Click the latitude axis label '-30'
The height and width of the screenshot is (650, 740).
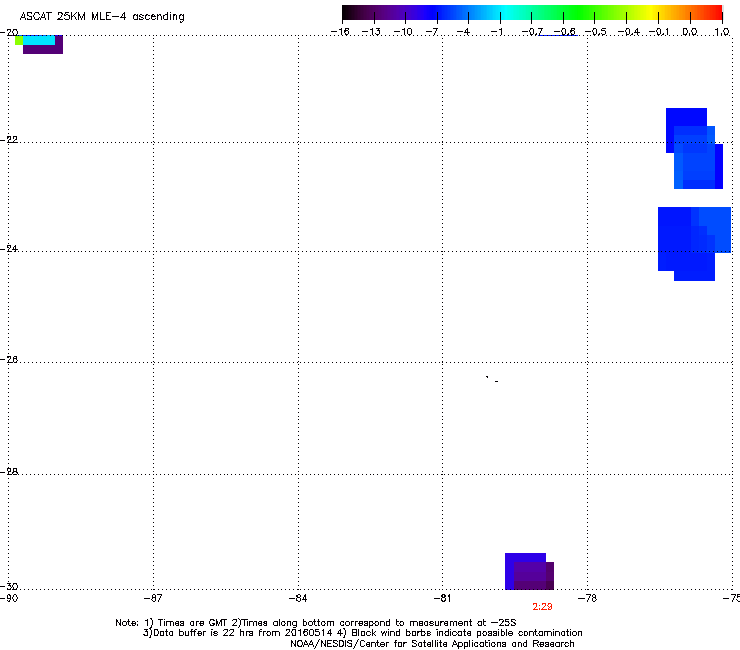9,586
